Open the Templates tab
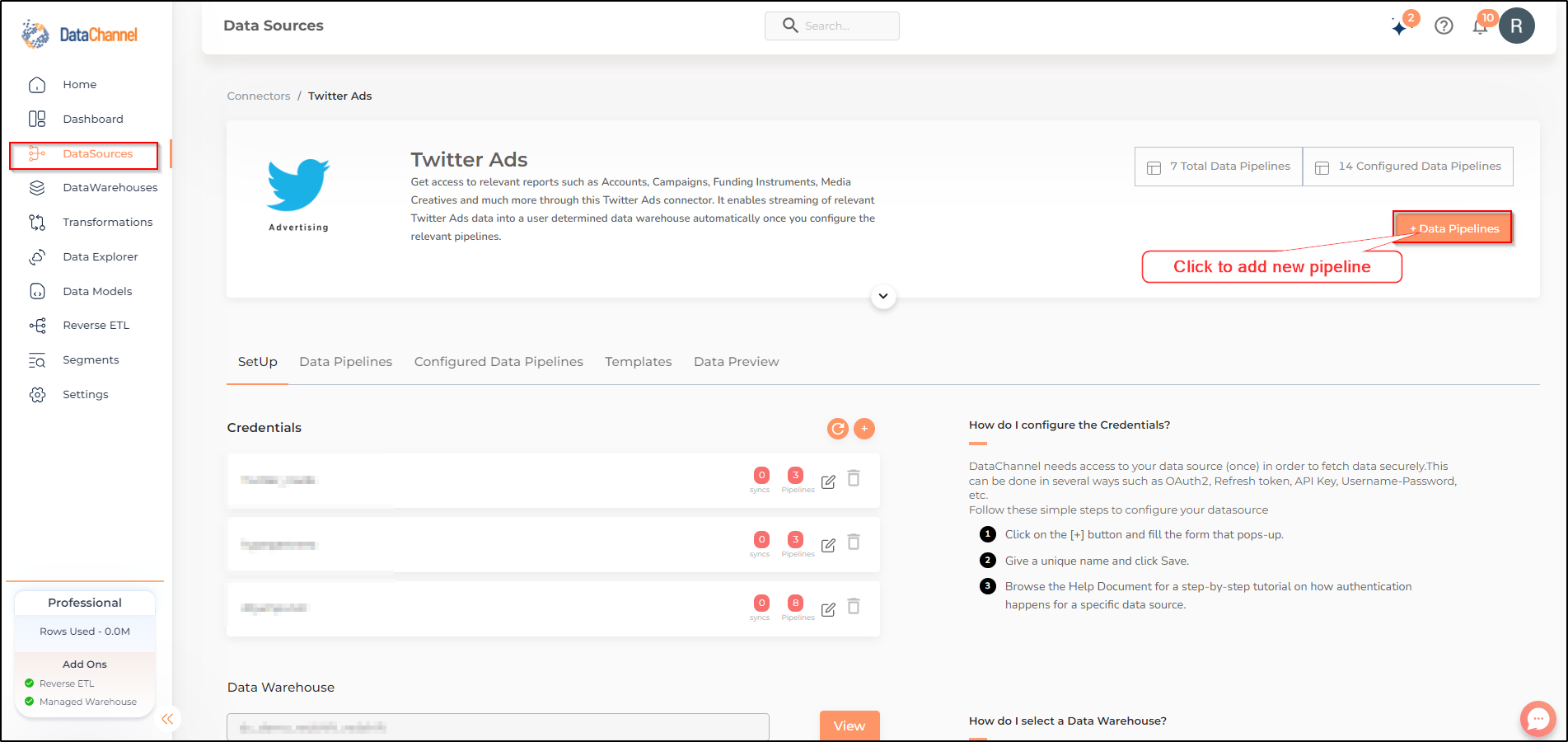 tap(639, 362)
